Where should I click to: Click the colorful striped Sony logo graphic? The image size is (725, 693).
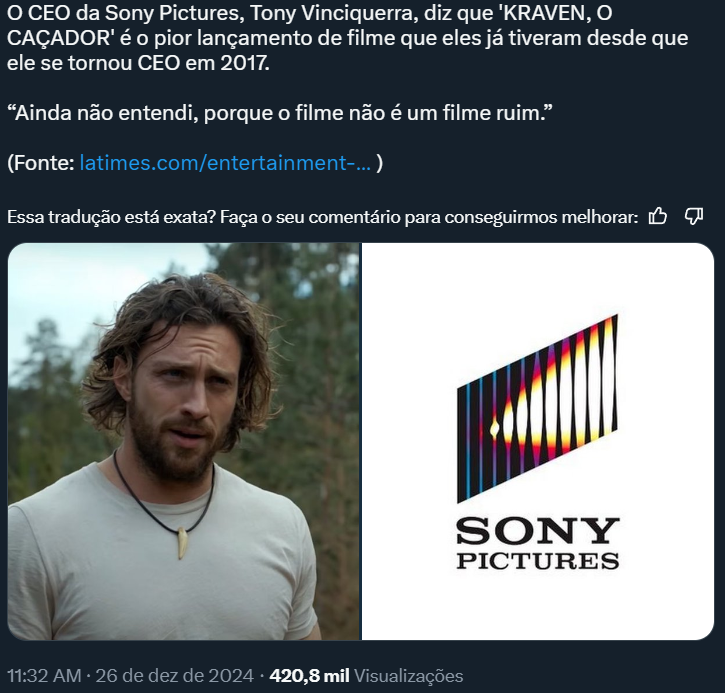(x=537, y=409)
